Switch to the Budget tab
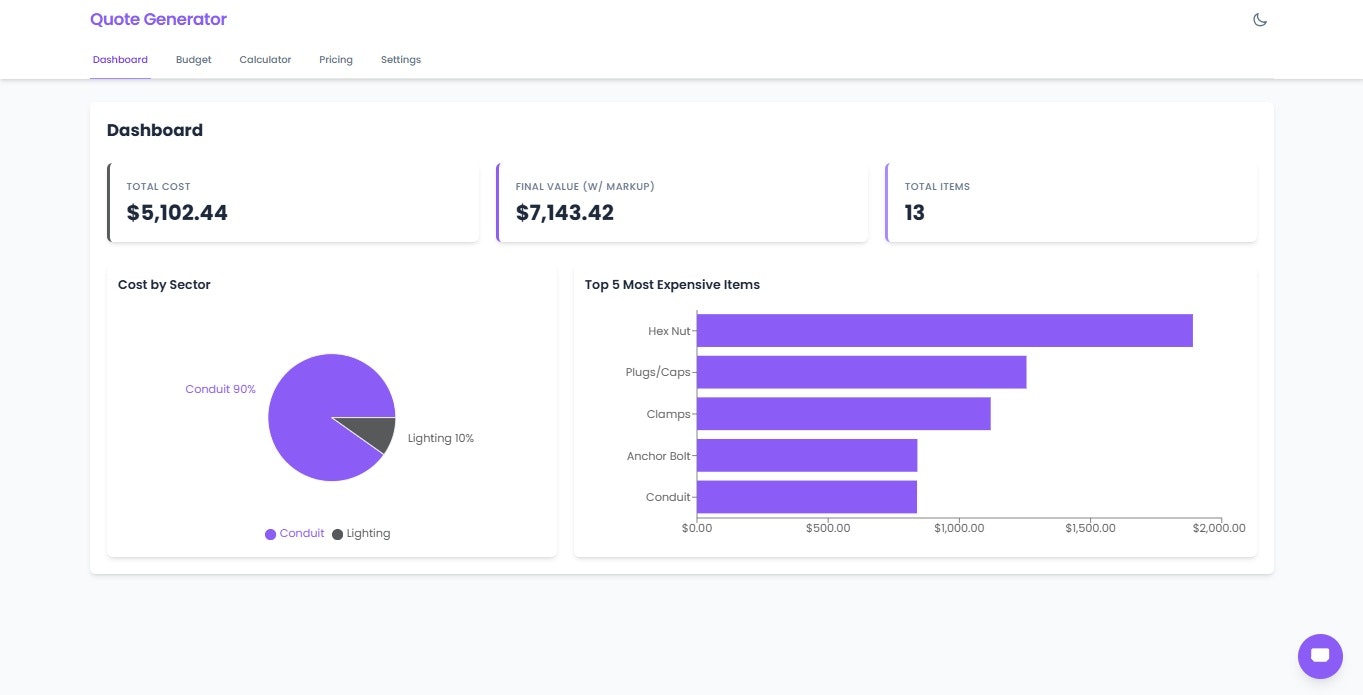Screen dimensions: 1363x695 (193, 59)
